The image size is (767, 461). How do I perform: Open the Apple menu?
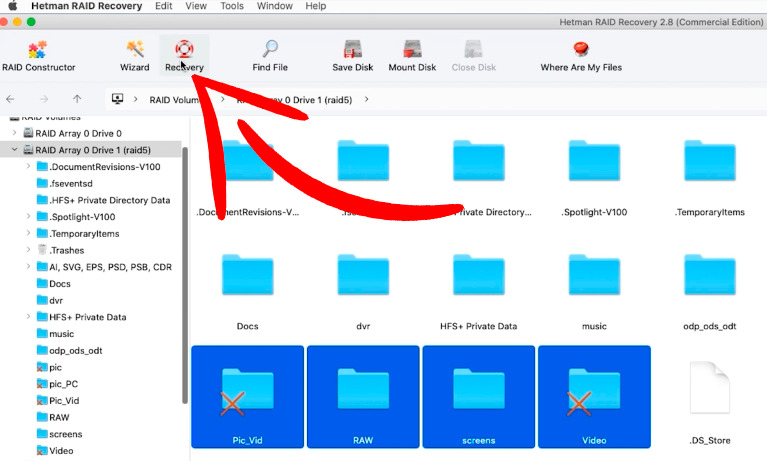coord(12,6)
